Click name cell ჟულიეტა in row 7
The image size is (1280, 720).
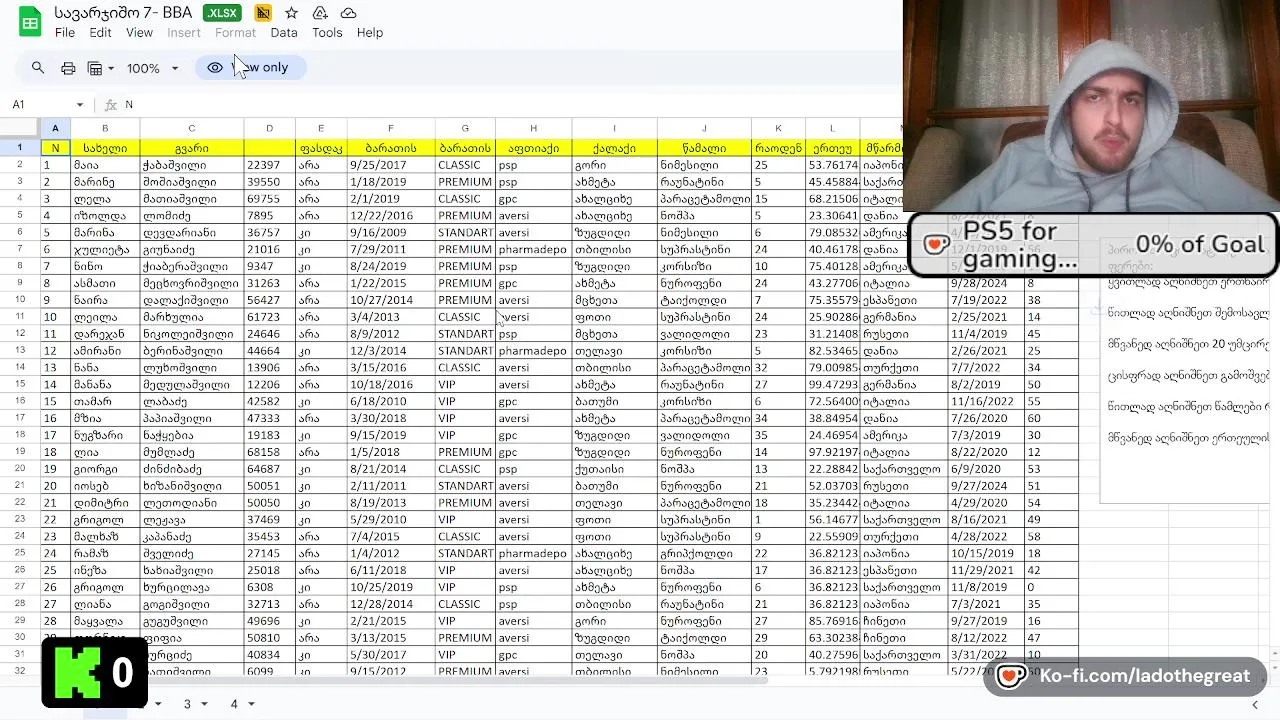tap(105, 250)
